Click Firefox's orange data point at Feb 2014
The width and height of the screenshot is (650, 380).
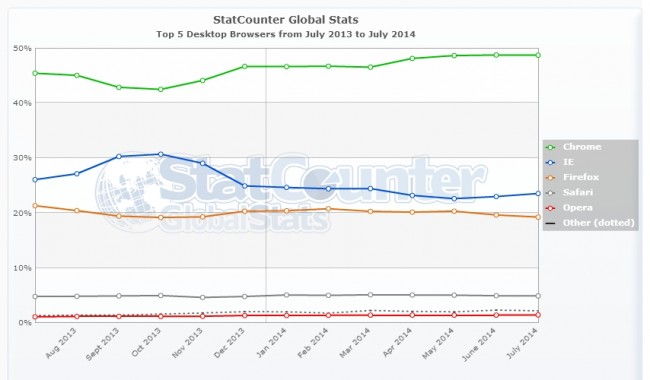328,209
